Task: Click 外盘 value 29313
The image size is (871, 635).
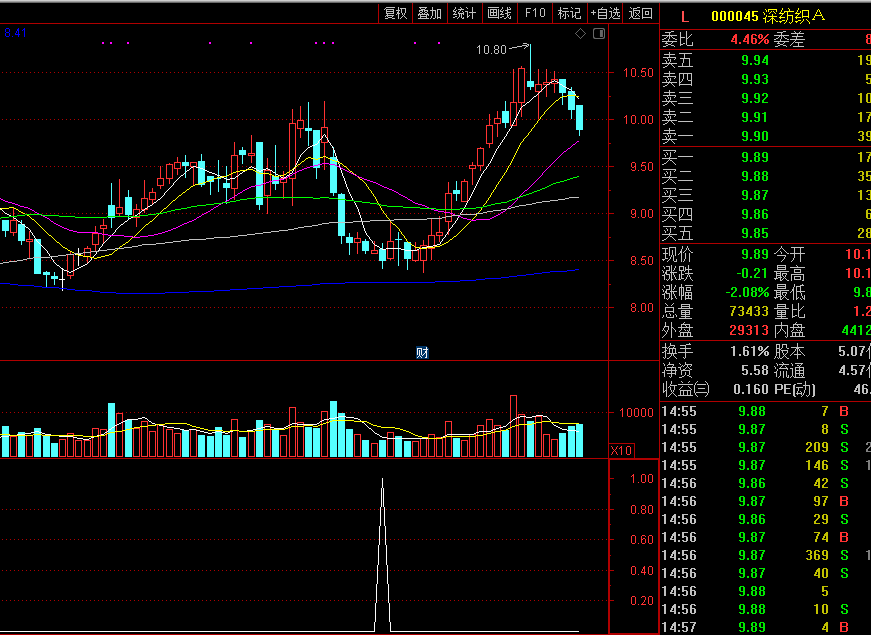Action: point(749,331)
